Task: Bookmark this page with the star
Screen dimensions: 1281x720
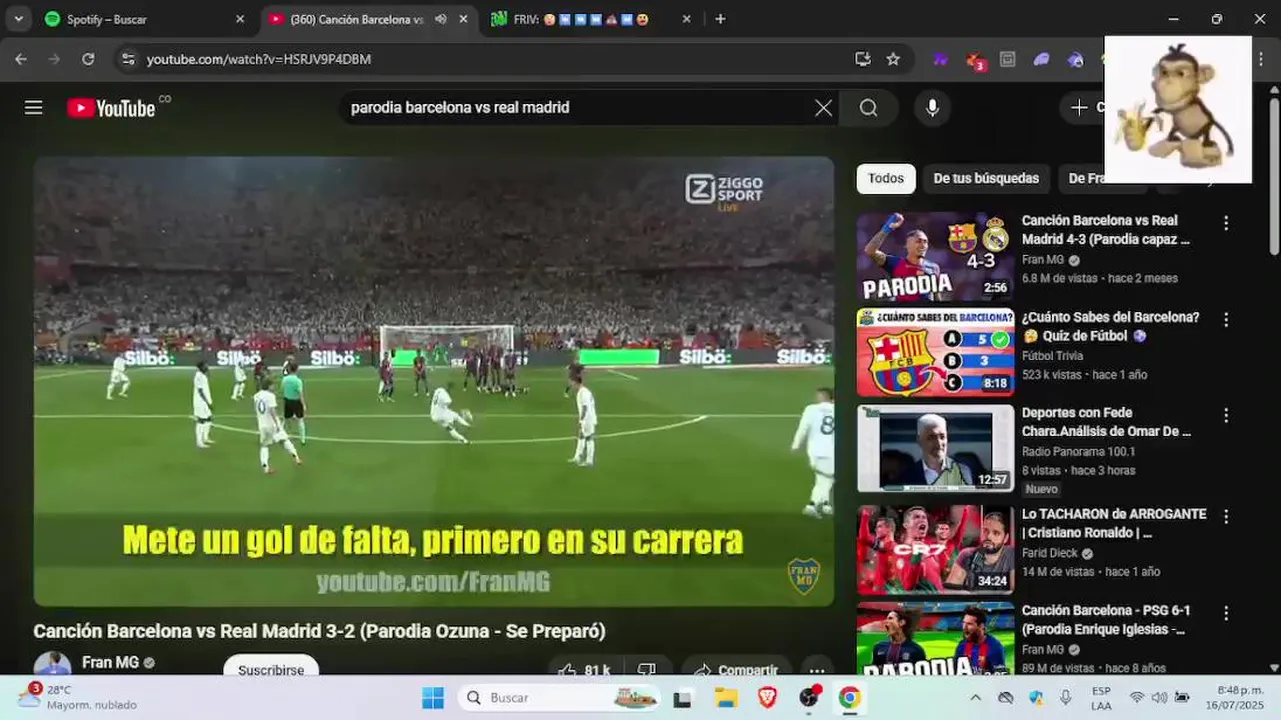Action: click(893, 59)
